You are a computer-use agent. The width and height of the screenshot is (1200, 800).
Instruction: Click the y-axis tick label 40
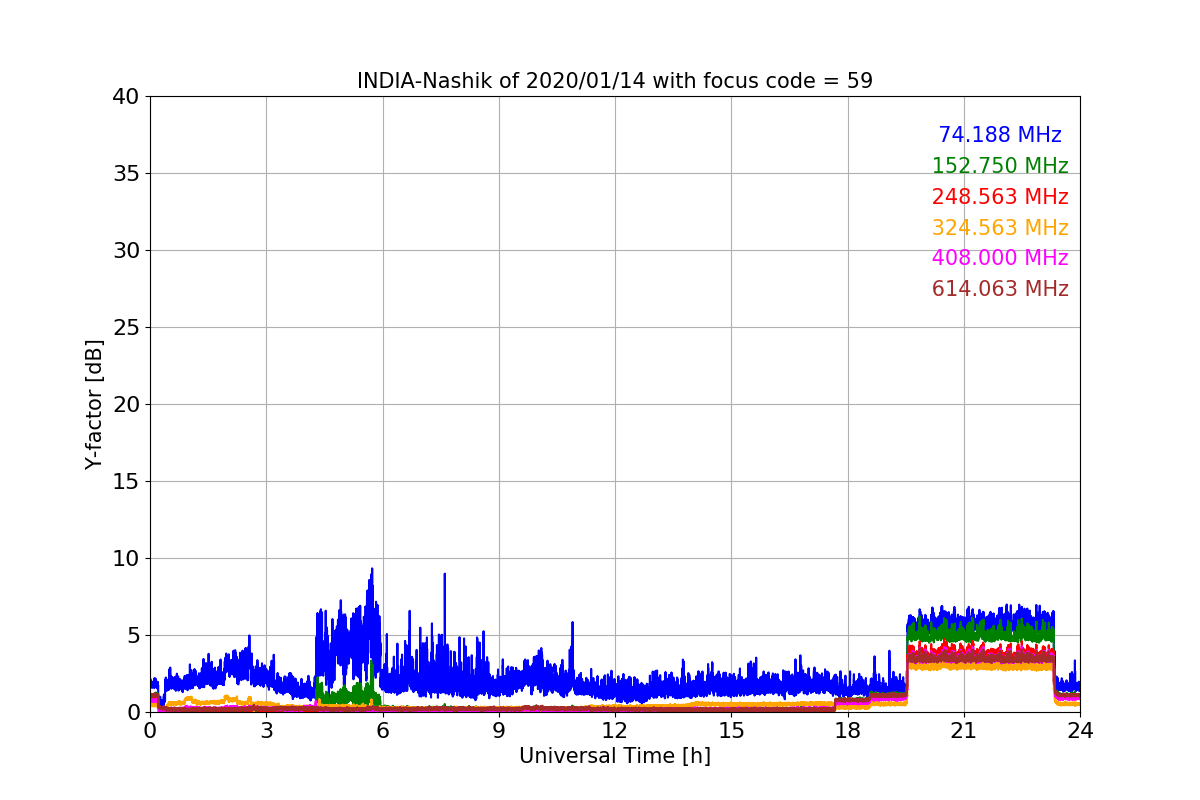[126, 97]
